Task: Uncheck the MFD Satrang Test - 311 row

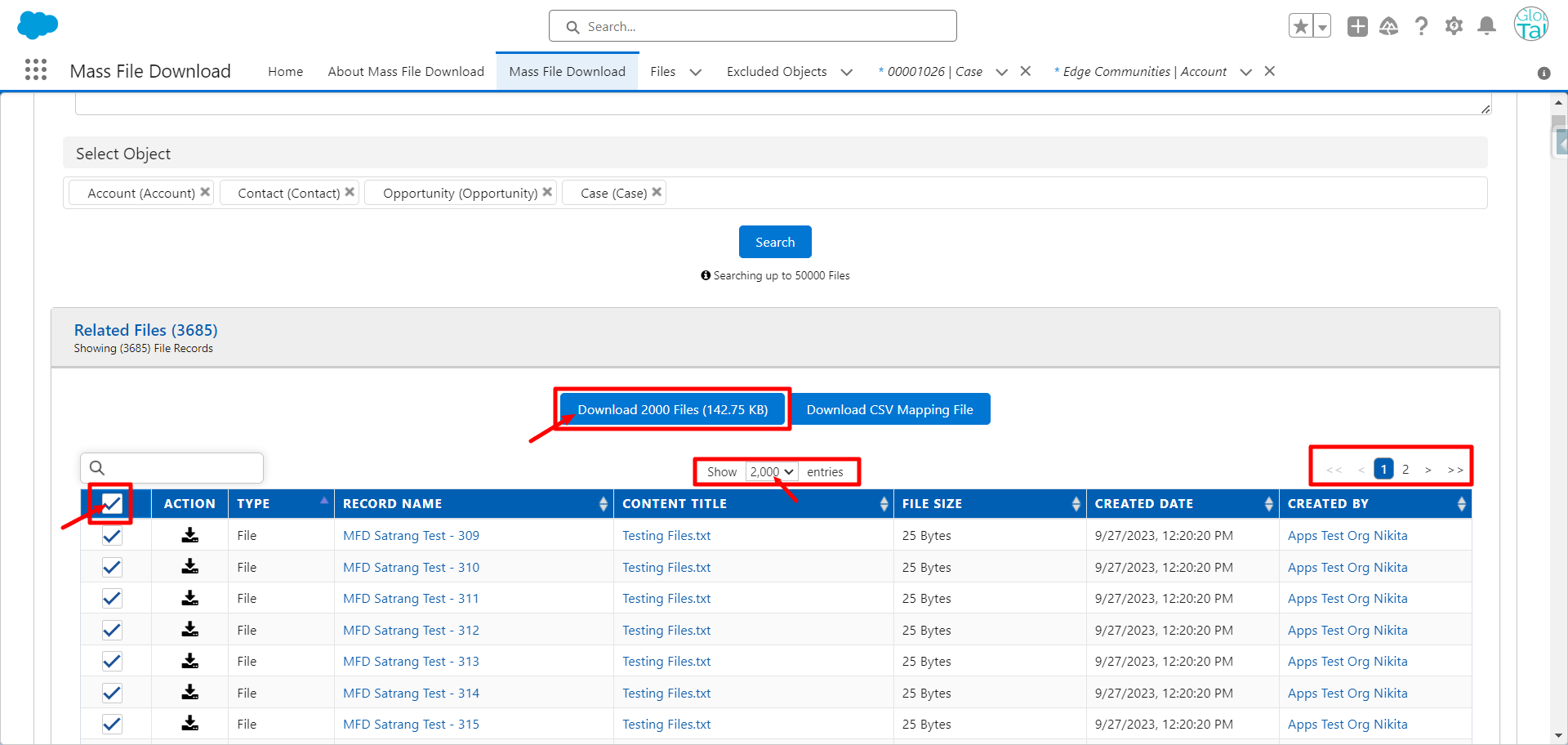Action: click(112, 599)
